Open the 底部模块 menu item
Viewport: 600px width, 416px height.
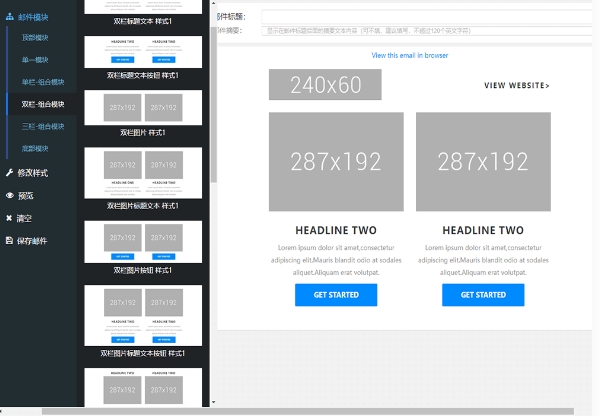click(x=35, y=148)
